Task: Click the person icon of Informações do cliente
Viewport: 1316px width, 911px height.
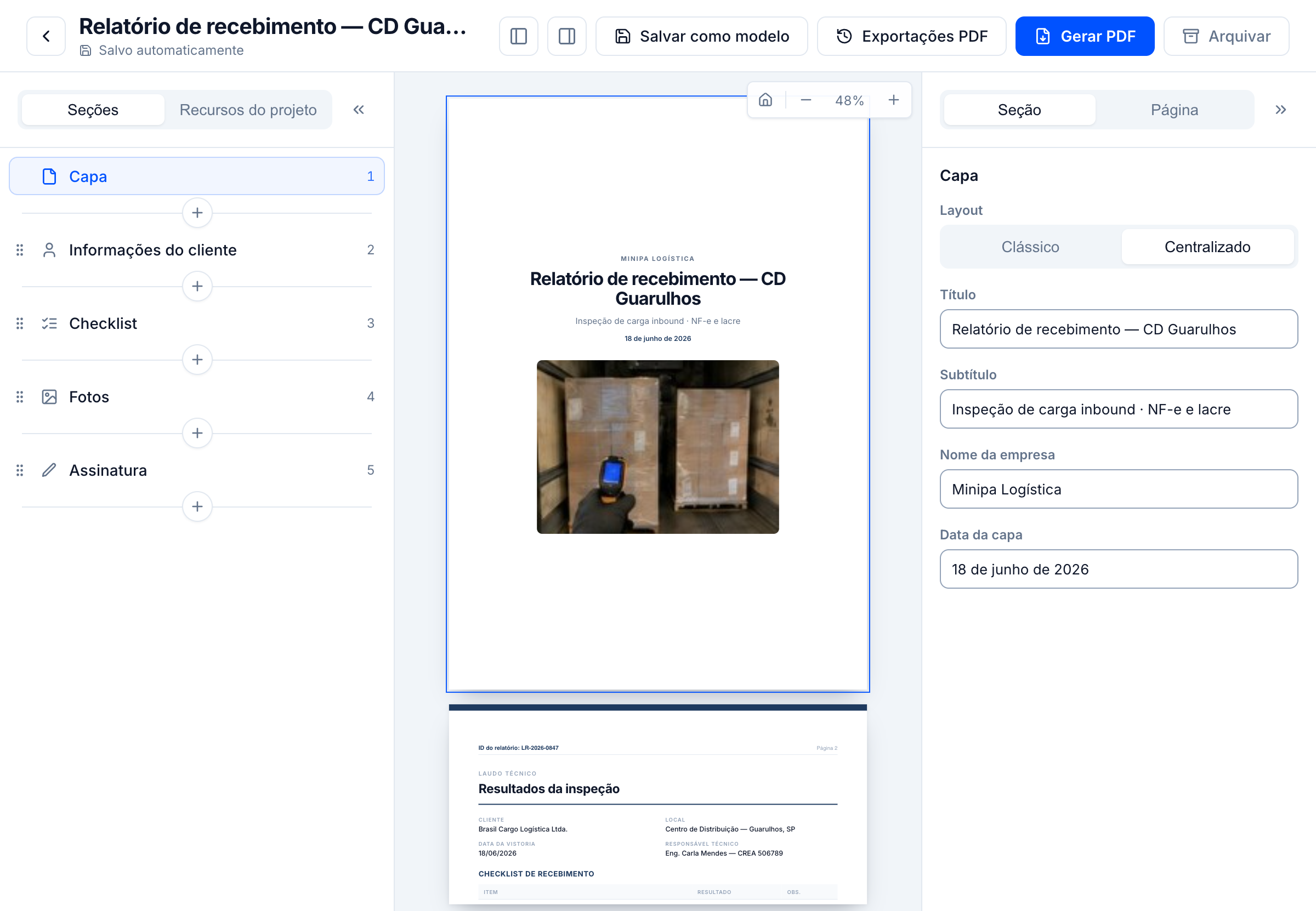Action: click(x=50, y=249)
